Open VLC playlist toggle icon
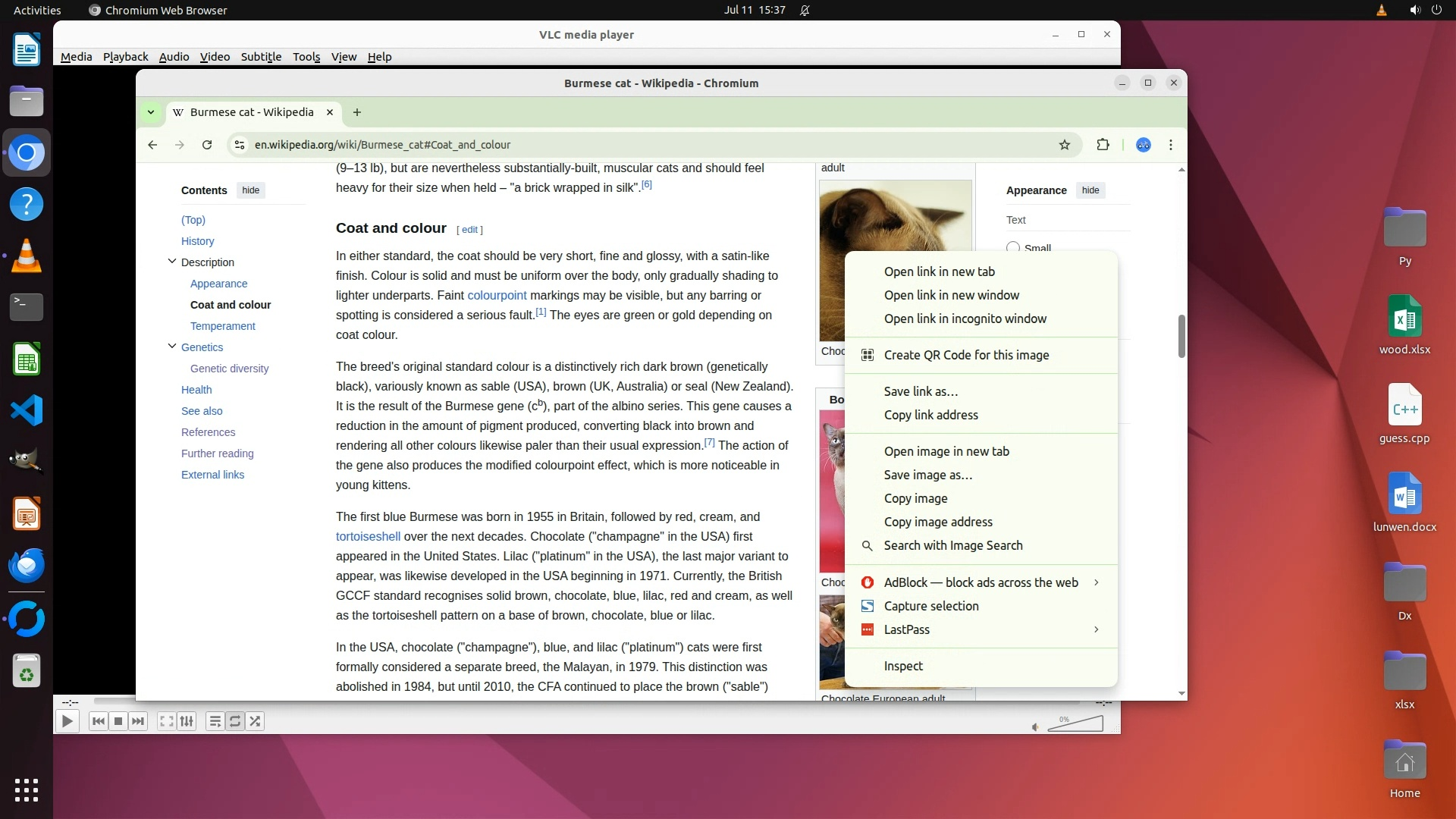The image size is (1456, 819). 215,721
